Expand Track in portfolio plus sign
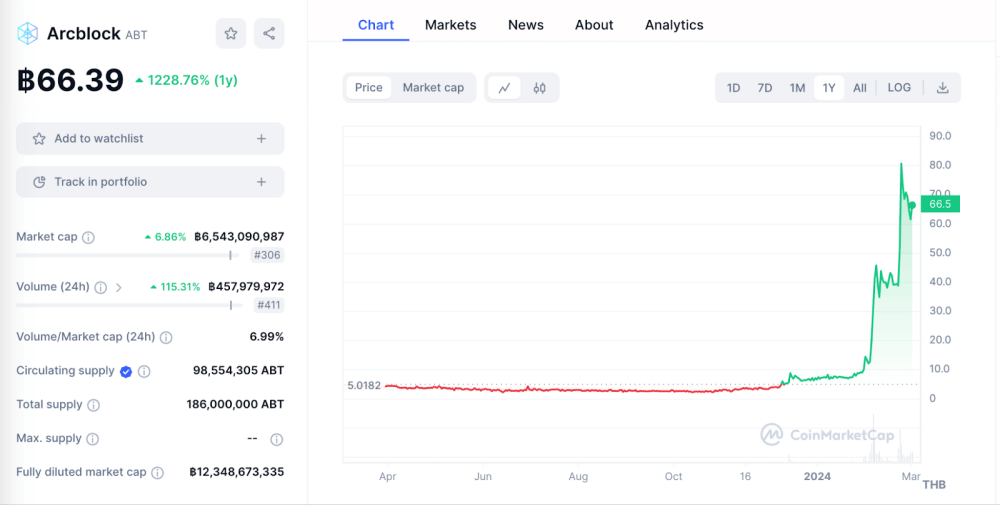The width and height of the screenshot is (1000, 505). tap(262, 182)
